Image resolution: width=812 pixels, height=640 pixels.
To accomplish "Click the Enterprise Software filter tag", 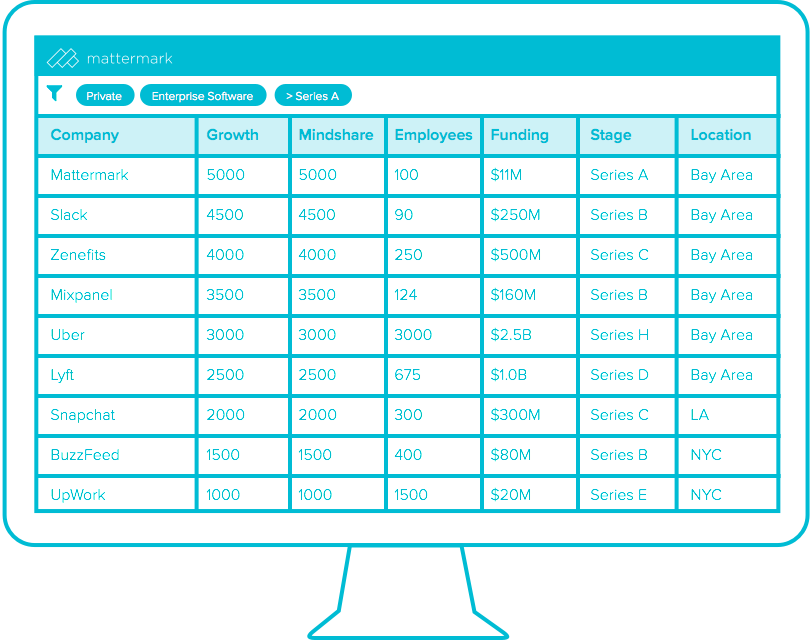I will 203,96.
